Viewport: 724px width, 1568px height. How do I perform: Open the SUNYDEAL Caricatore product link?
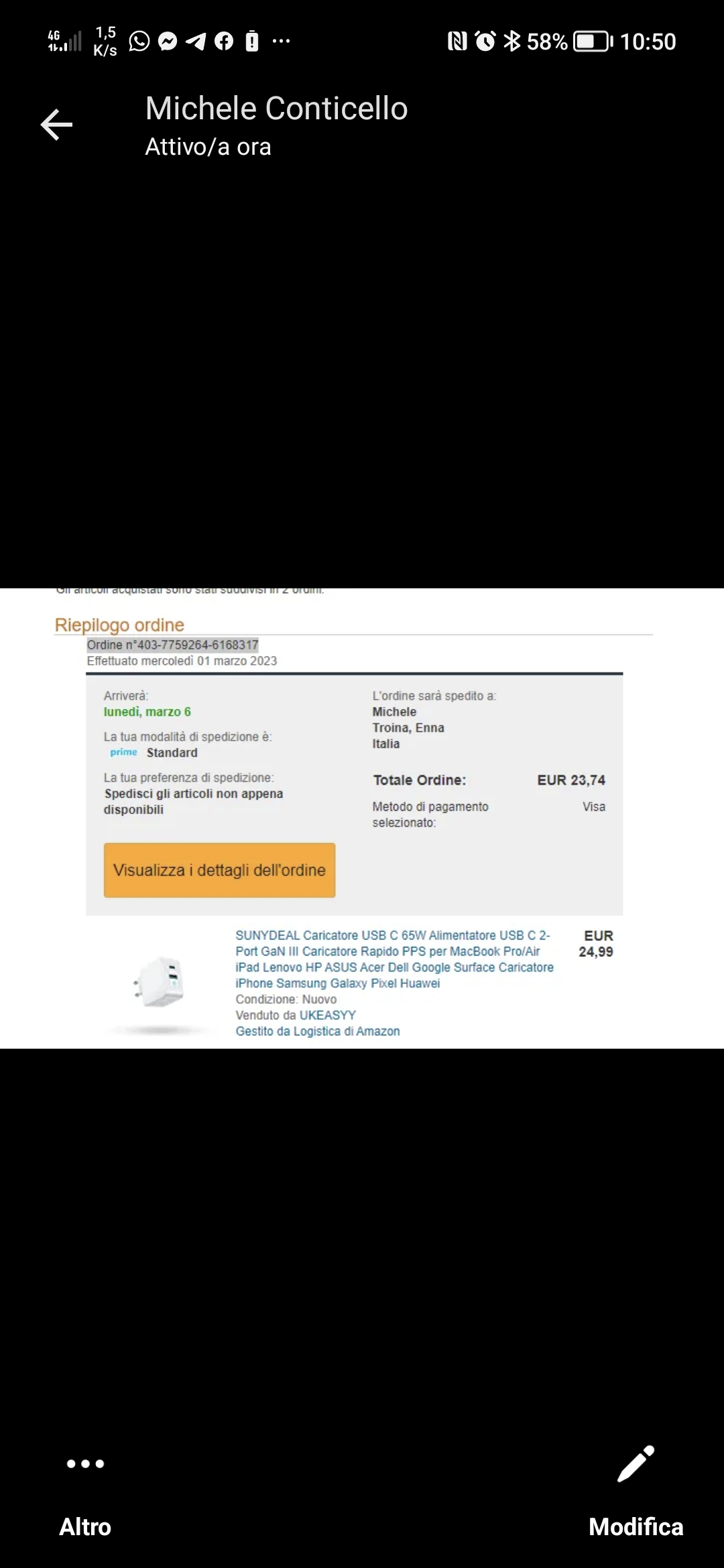click(394, 959)
